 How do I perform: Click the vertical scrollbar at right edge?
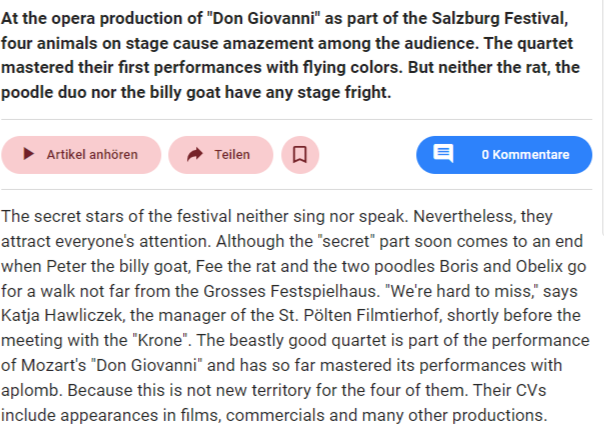(x=602, y=116)
